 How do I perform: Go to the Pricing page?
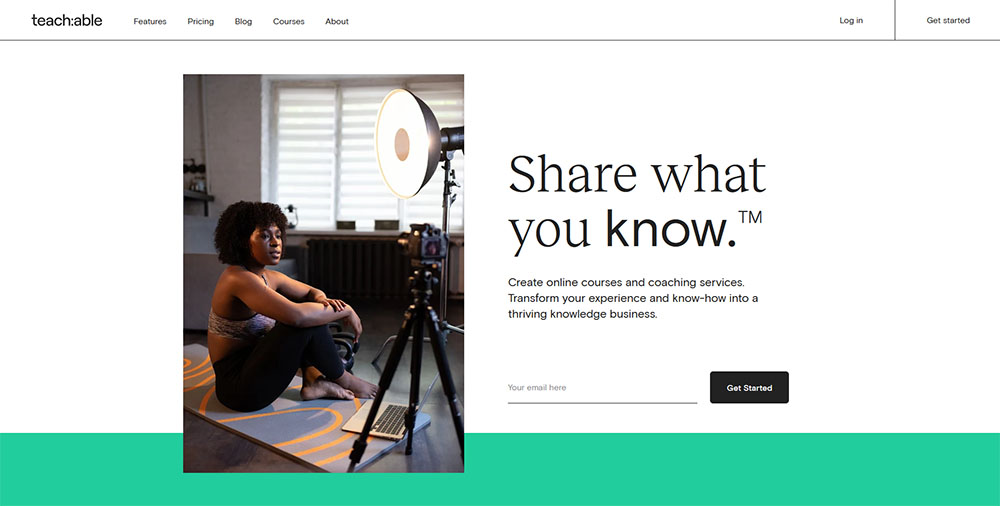coord(200,21)
